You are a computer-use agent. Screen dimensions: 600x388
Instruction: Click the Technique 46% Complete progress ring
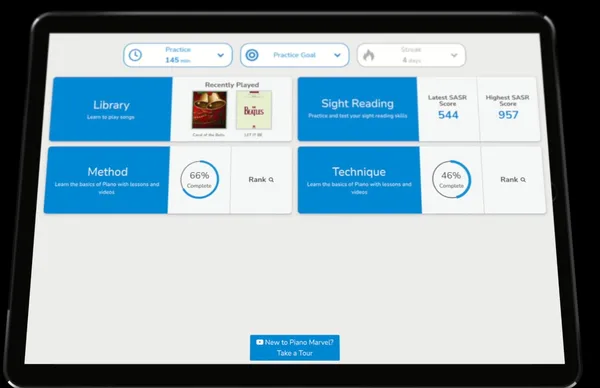point(452,180)
